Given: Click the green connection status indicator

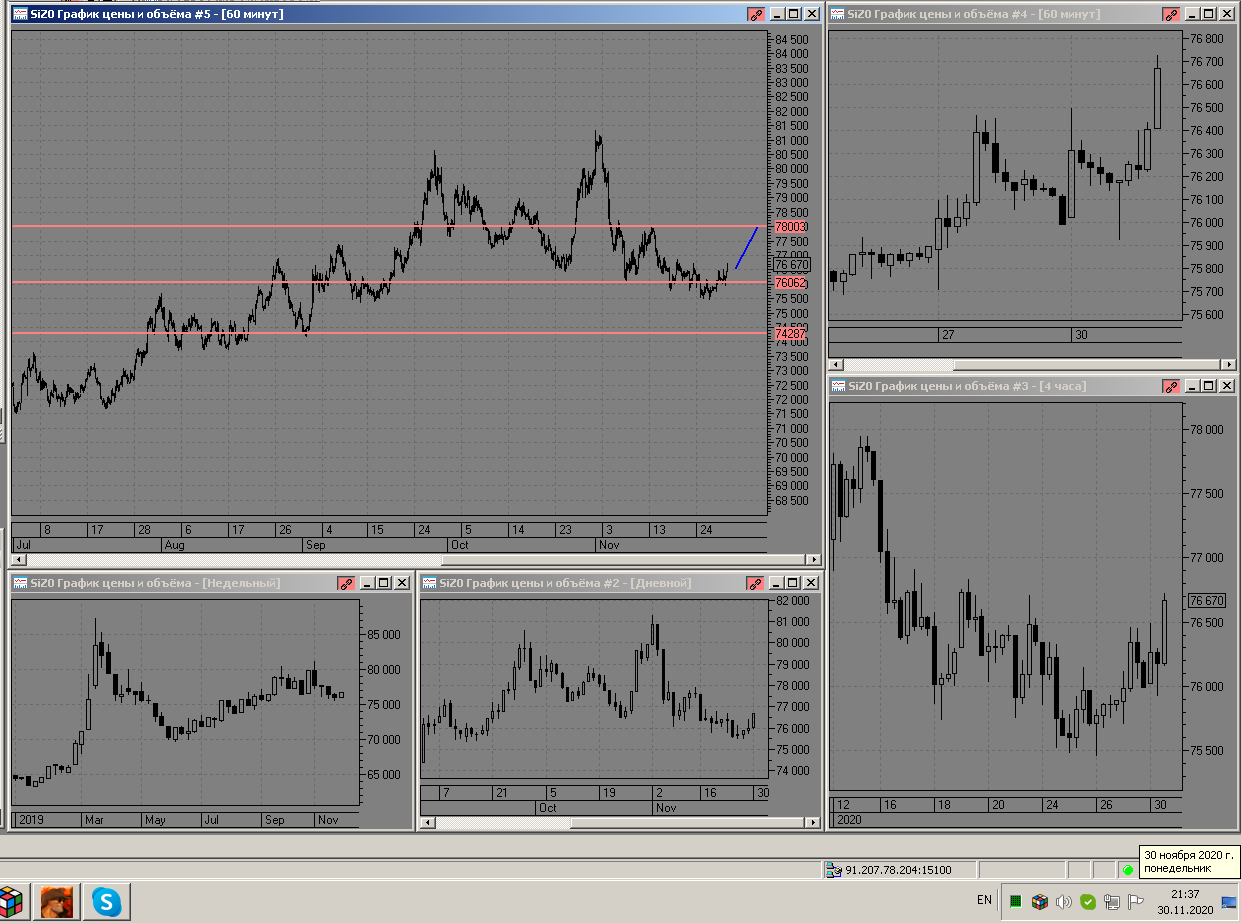Looking at the screenshot, I should coord(1128,870).
